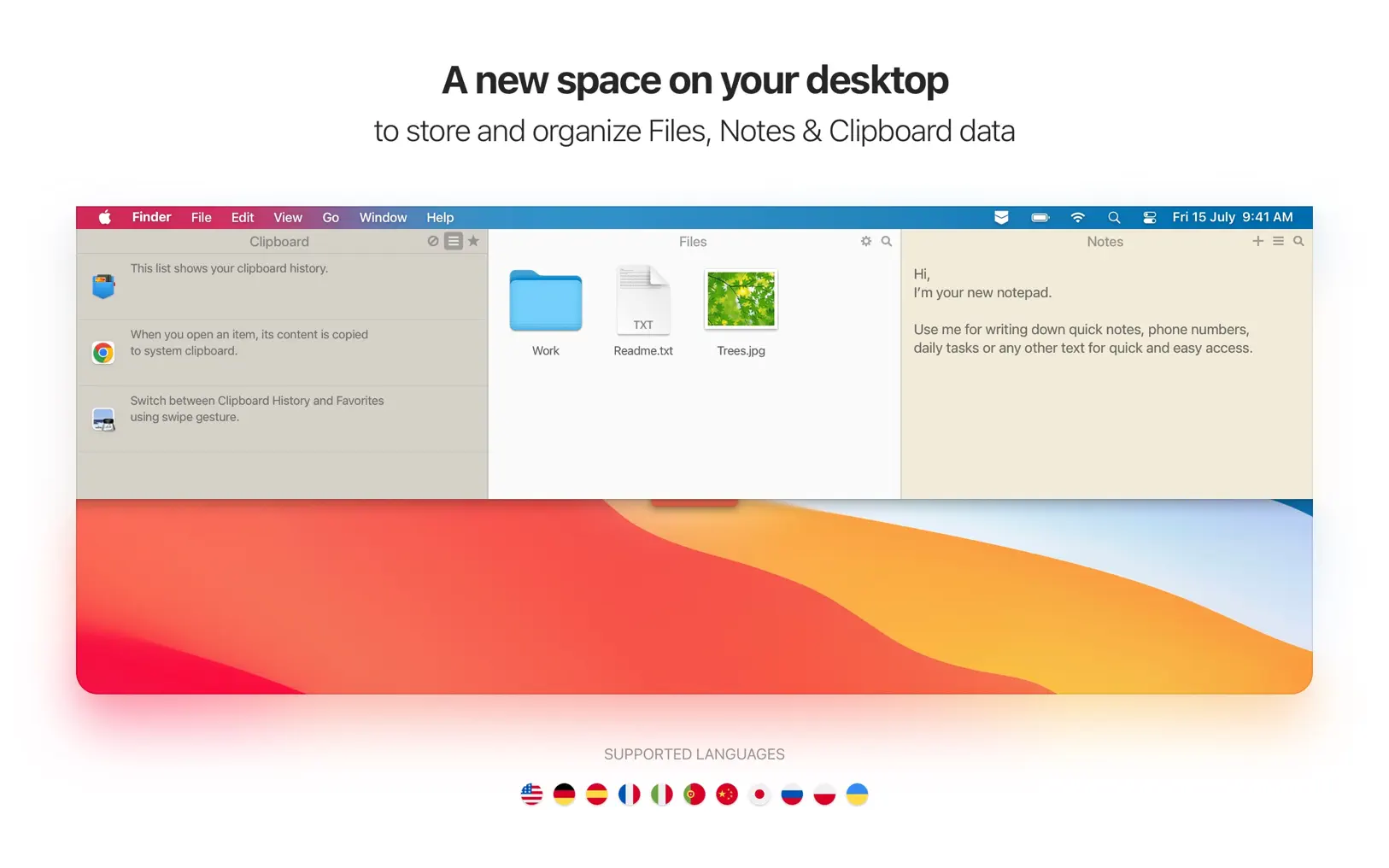
Task: Open the Go menu
Action: pos(331,217)
